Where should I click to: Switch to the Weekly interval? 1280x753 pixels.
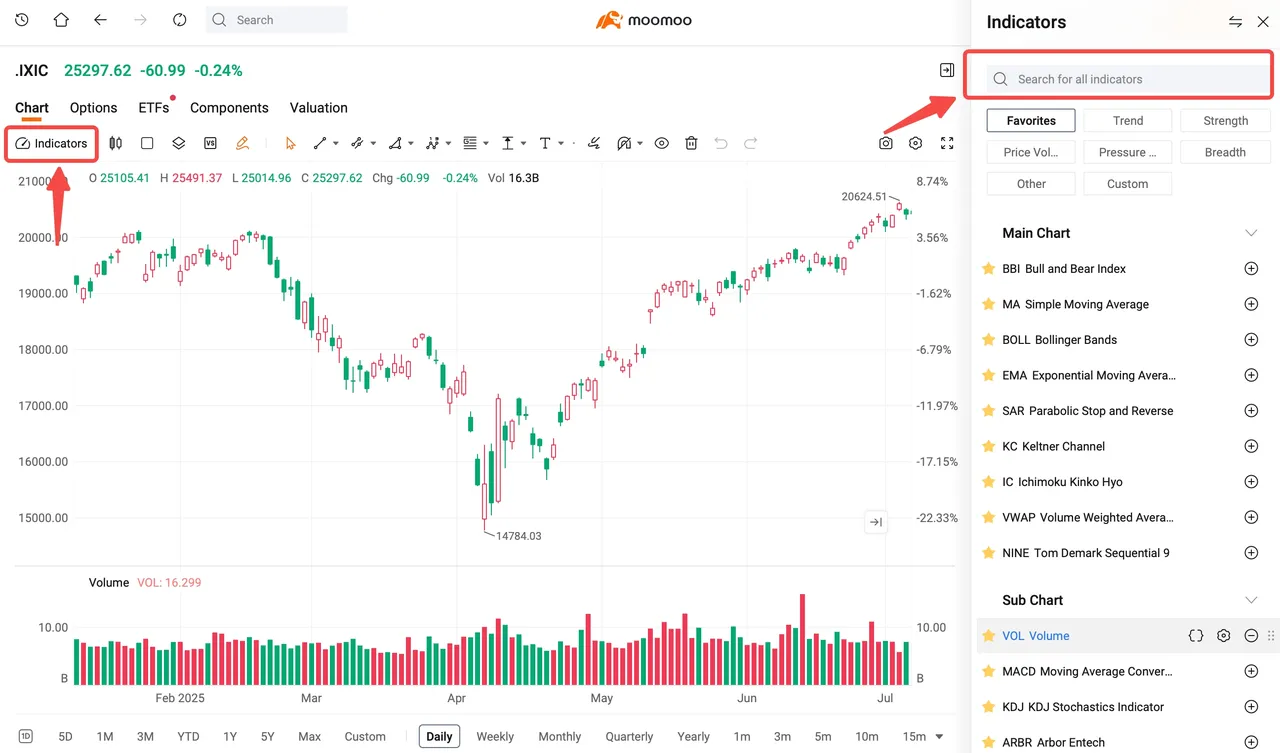pos(495,737)
